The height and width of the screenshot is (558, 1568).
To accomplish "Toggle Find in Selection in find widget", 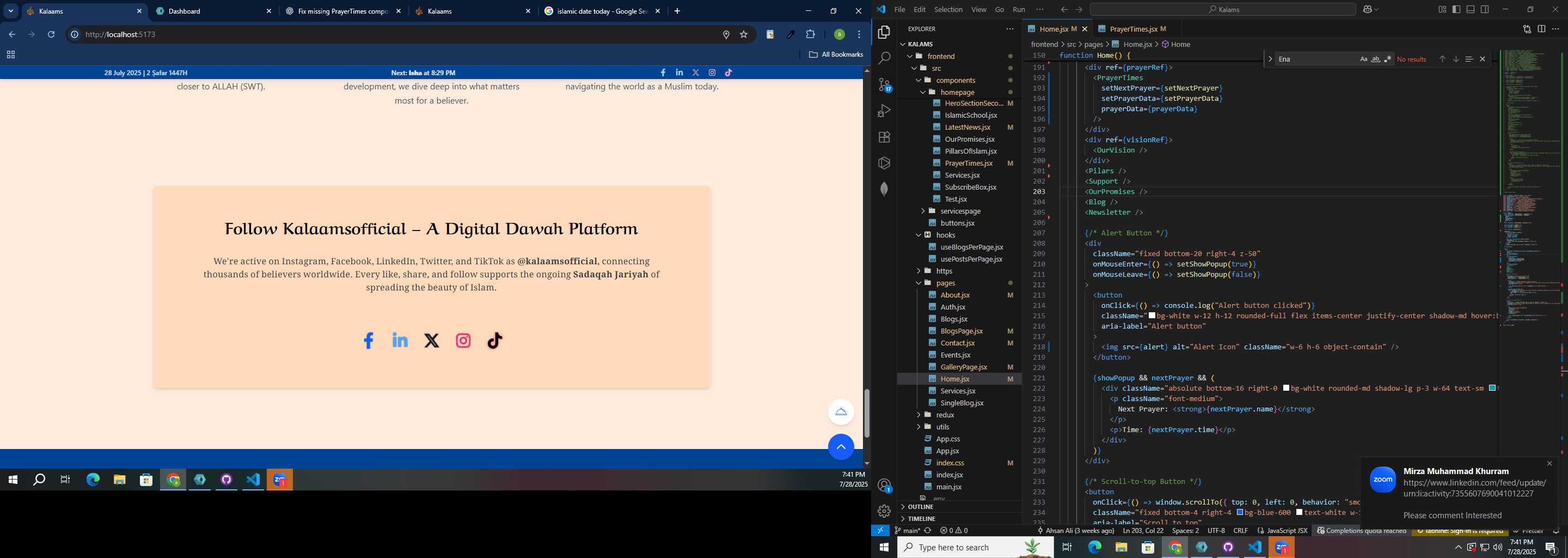I will [1469, 59].
